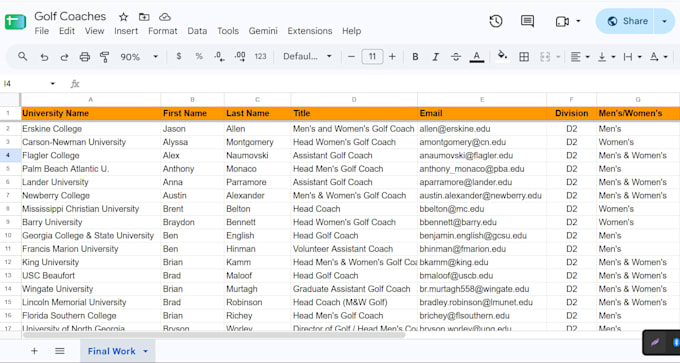Select column A header
Screen dimensions: 680x363
(x=91, y=99)
